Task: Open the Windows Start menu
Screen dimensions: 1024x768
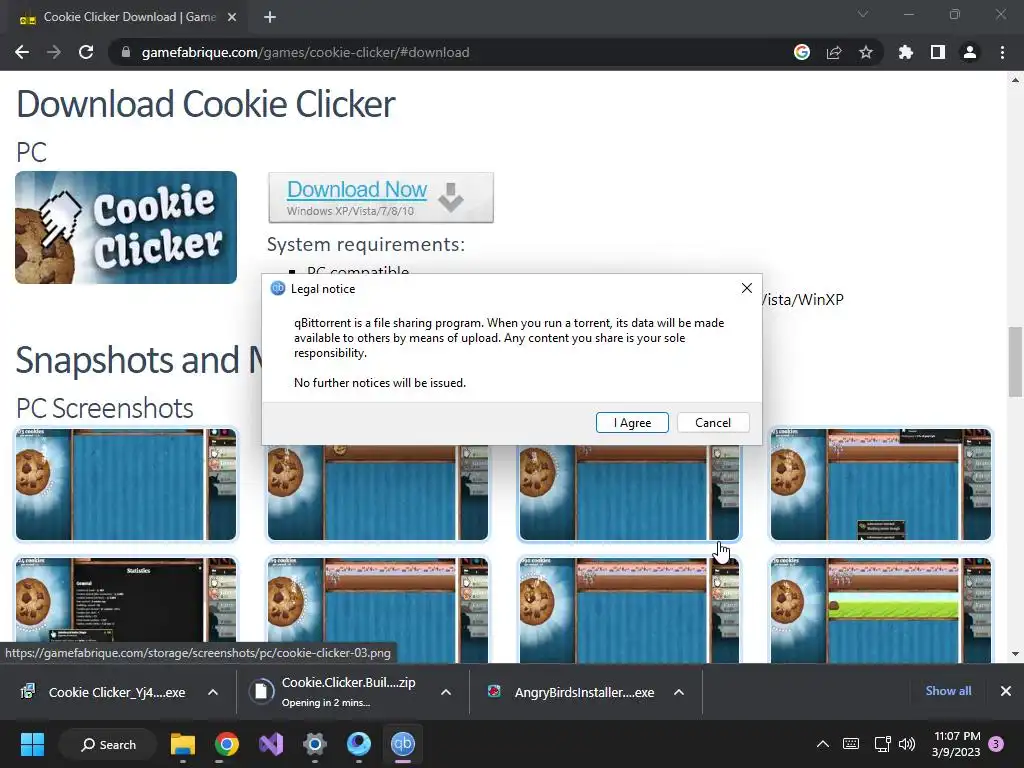Action: coord(32,744)
